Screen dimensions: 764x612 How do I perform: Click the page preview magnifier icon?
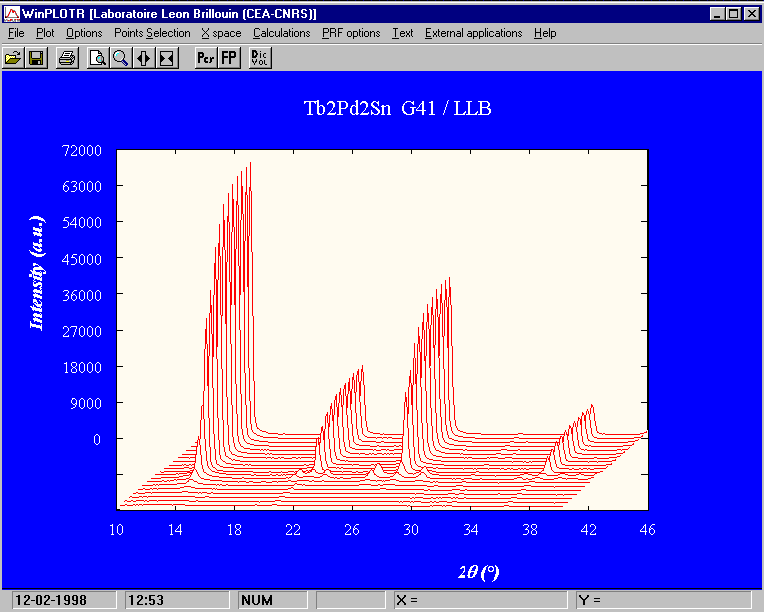[97, 58]
